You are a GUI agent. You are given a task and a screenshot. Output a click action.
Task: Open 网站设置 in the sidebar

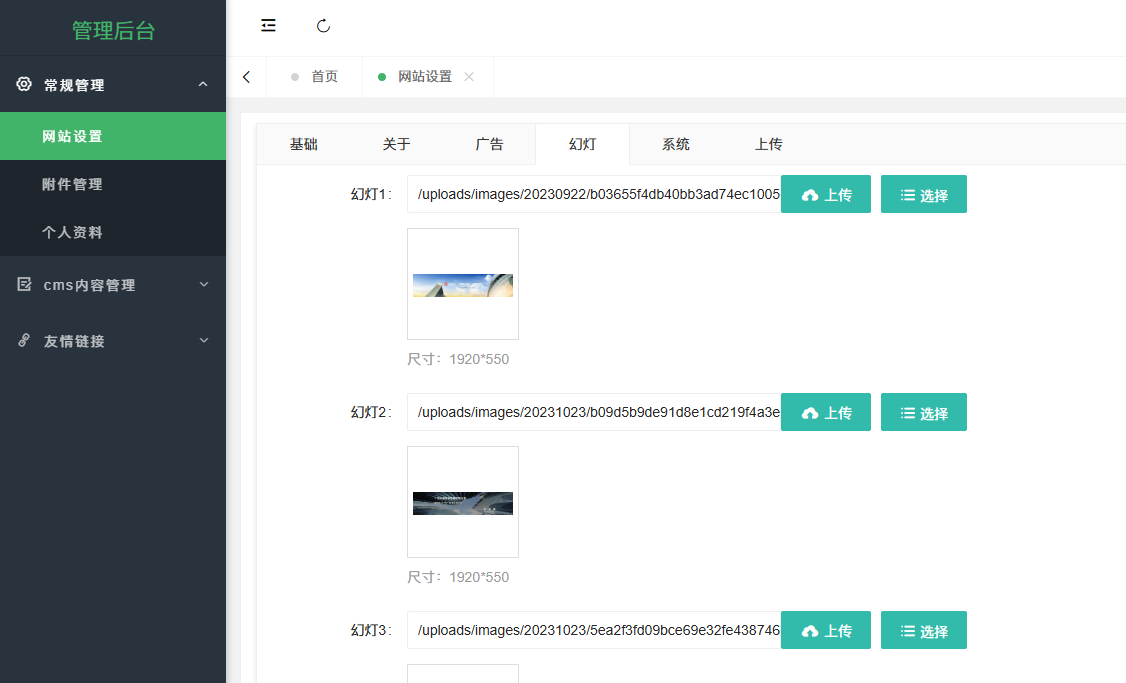coord(113,136)
